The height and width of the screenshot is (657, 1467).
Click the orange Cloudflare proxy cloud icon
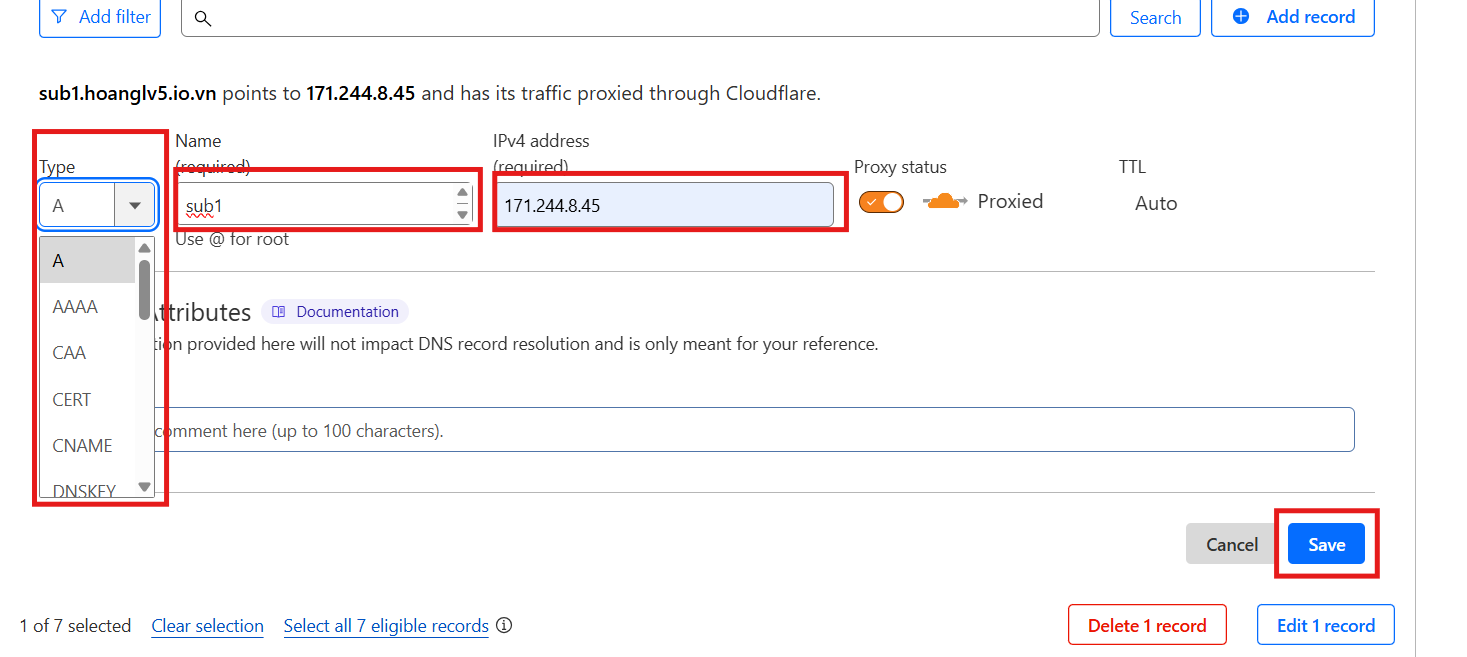coord(944,202)
